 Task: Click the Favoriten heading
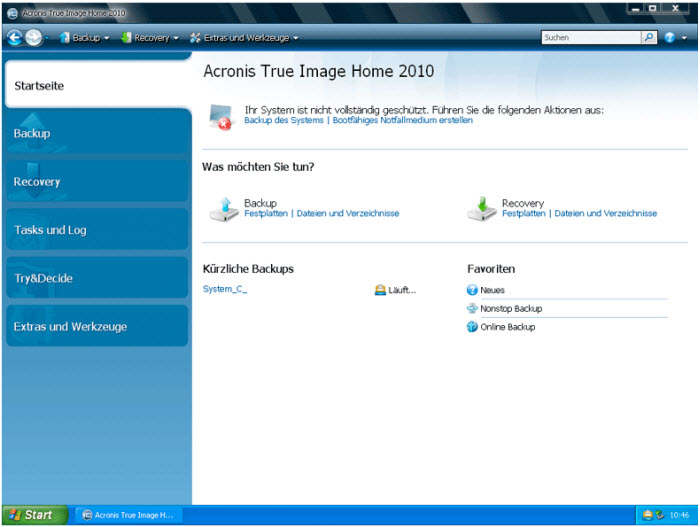[491, 269]
